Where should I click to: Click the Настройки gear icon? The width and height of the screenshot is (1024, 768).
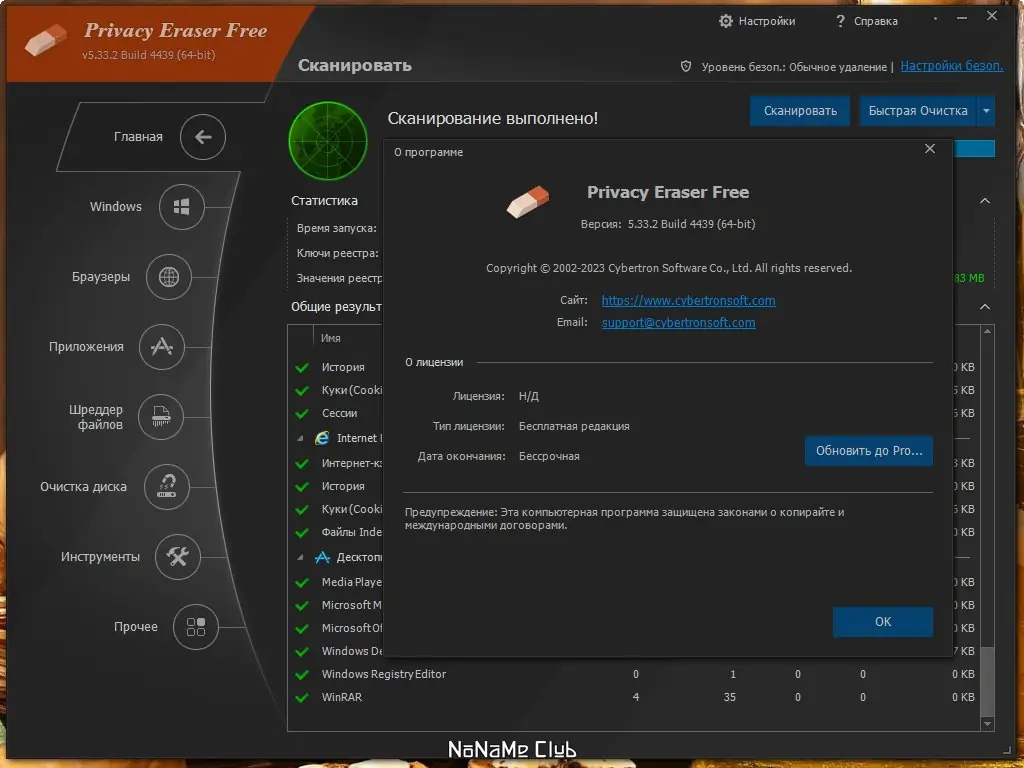pos(726,21)
